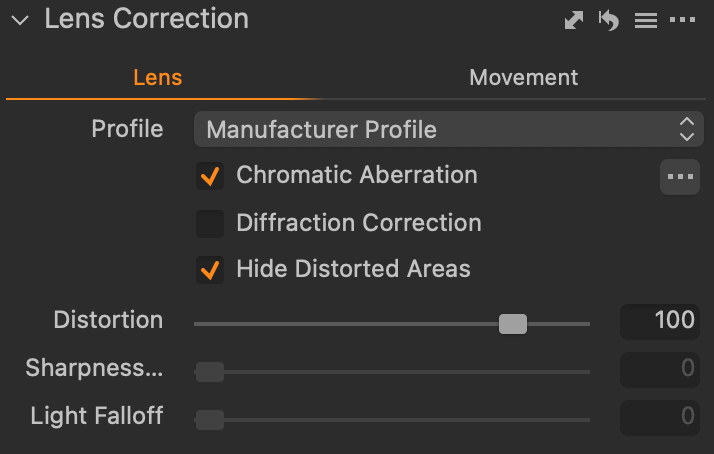Viewport: 714px width, 454px height.
Task: Click the Sharpness Falloff slider handle
Action: [x=210, y=372]
